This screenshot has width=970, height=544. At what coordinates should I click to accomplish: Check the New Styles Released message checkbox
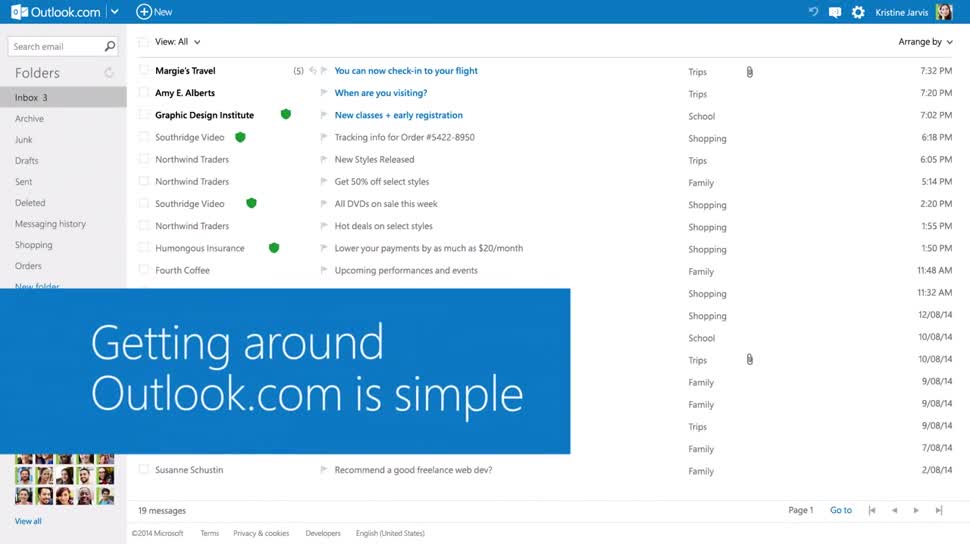pyautogui.click(x=144, y=159)
